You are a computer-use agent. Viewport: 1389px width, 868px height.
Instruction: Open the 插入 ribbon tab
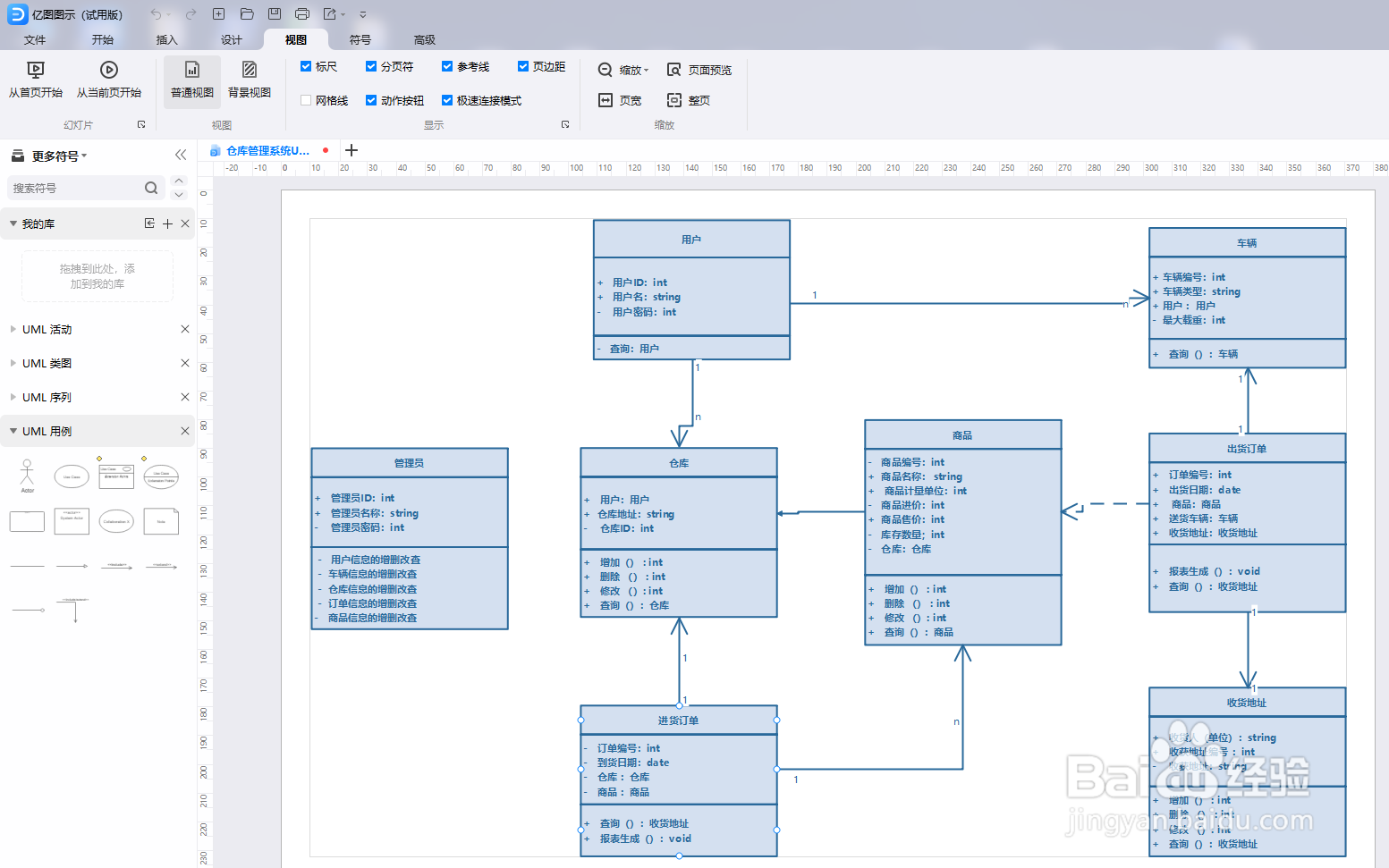[167, 39]
